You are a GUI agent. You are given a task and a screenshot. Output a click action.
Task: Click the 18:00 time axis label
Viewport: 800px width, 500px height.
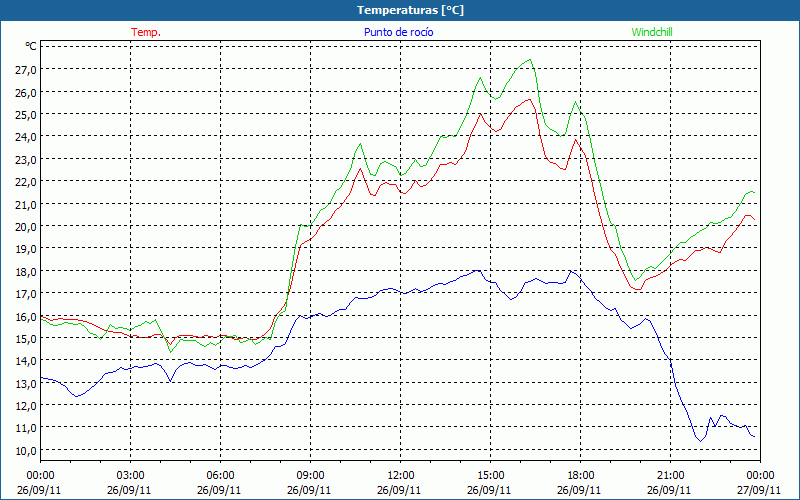[x=581, y=476]
